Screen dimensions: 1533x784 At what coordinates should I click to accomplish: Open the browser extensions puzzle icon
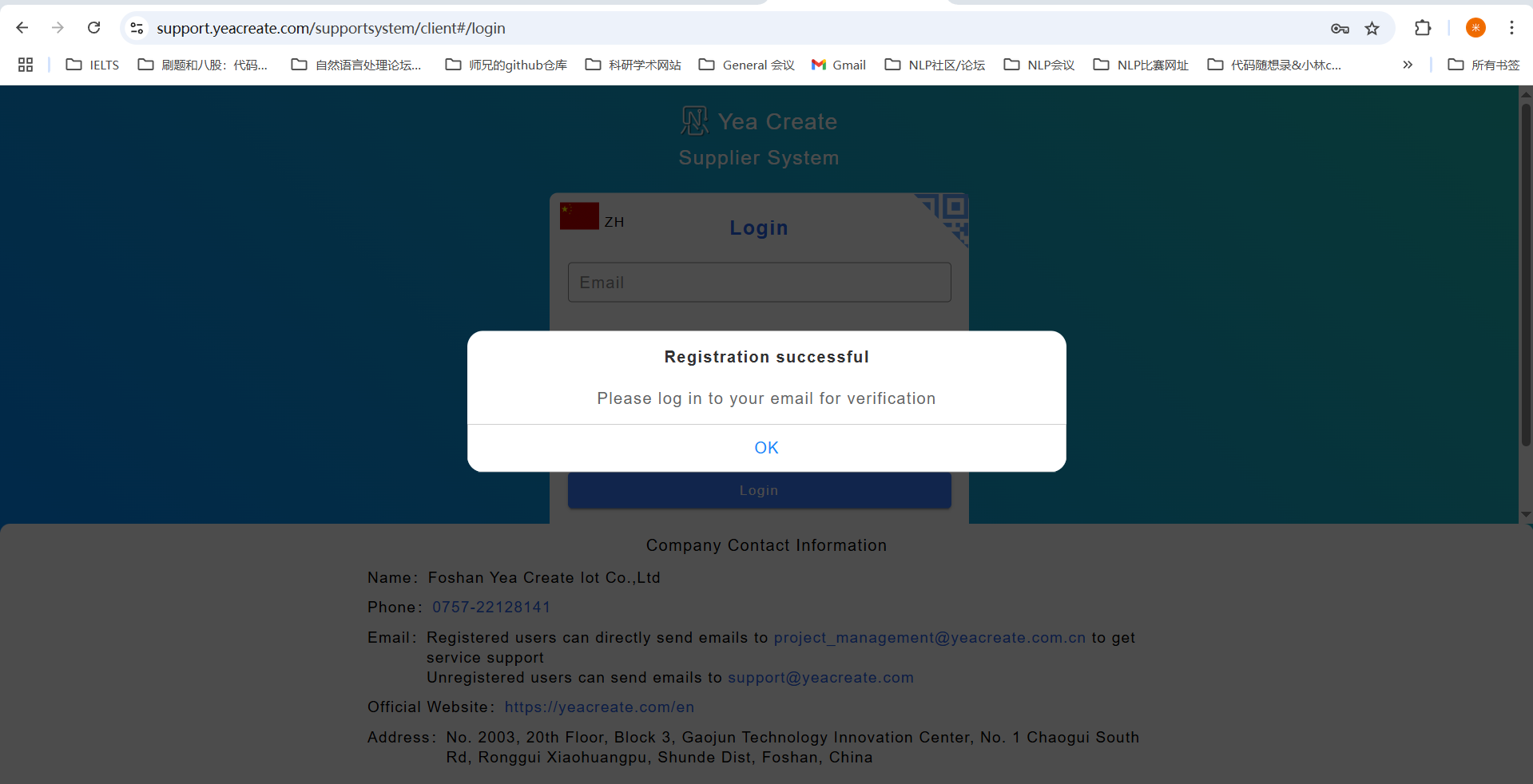pos(1422,28)
